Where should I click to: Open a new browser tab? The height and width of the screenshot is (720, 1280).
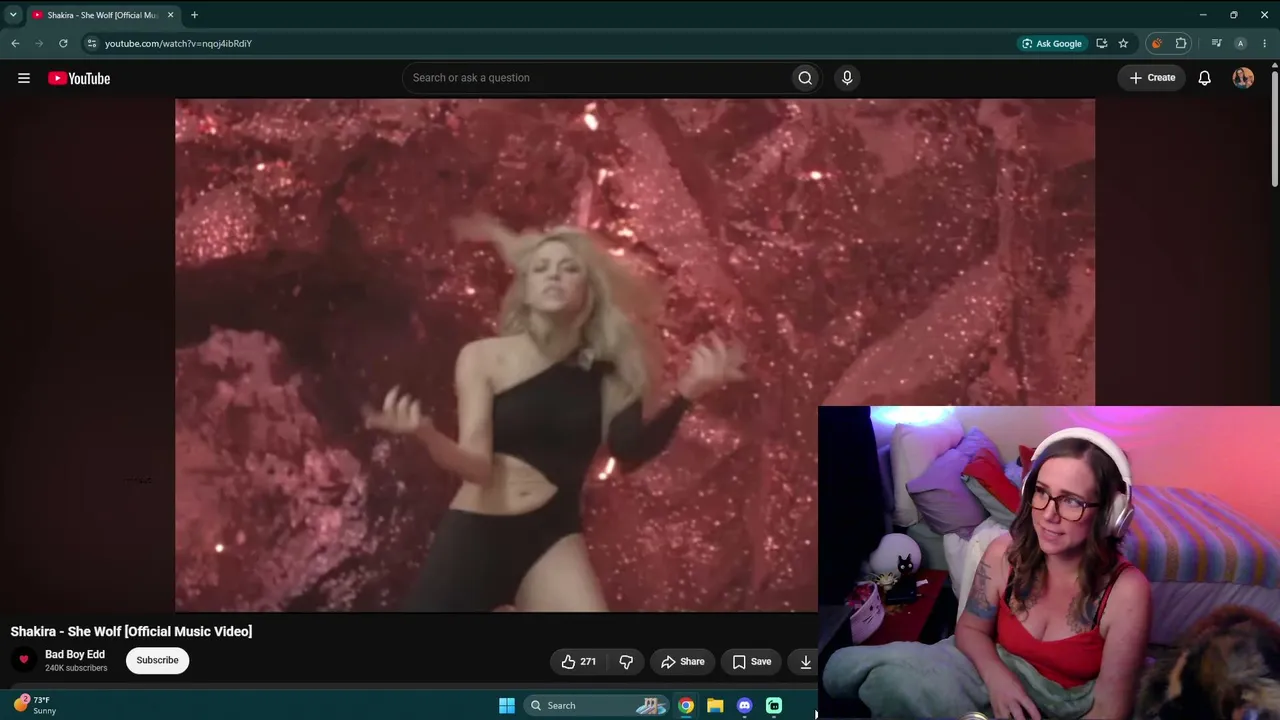tap(194, 15)
